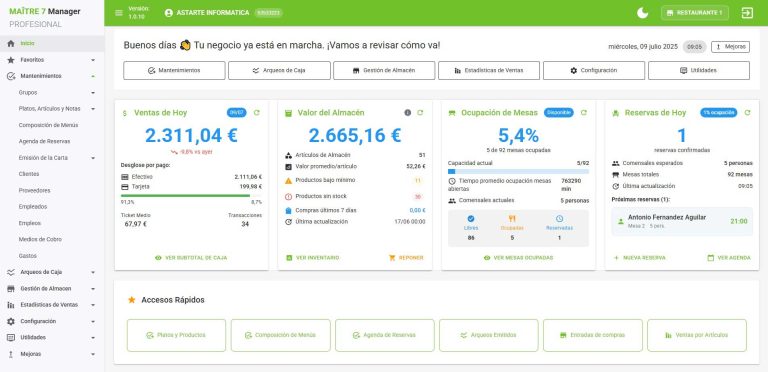Image resolution: width=768 pixels, height=372 pixels.
Task: Toggle dark mode moon icon
Action: tap(642, 13)
